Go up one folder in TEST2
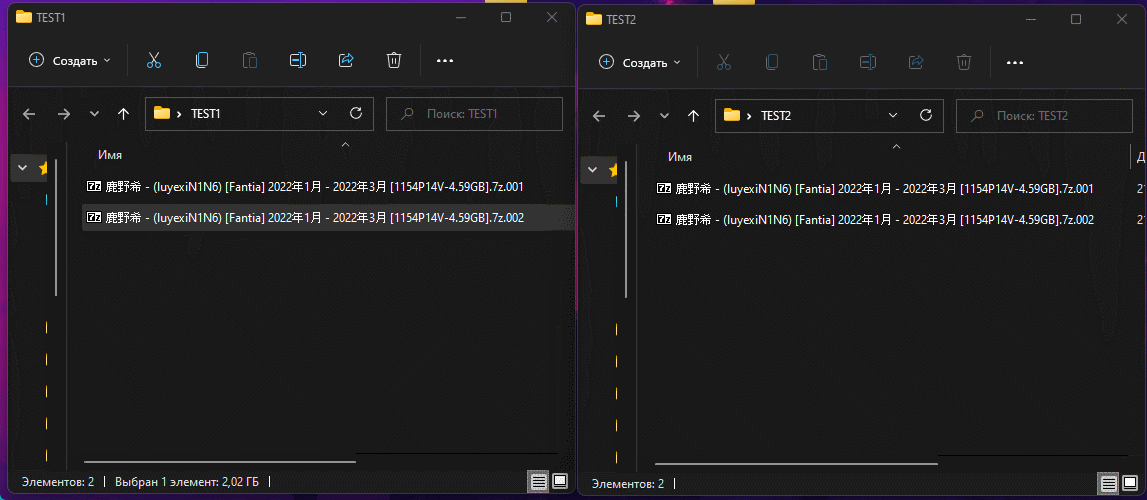 coord(693,115)
